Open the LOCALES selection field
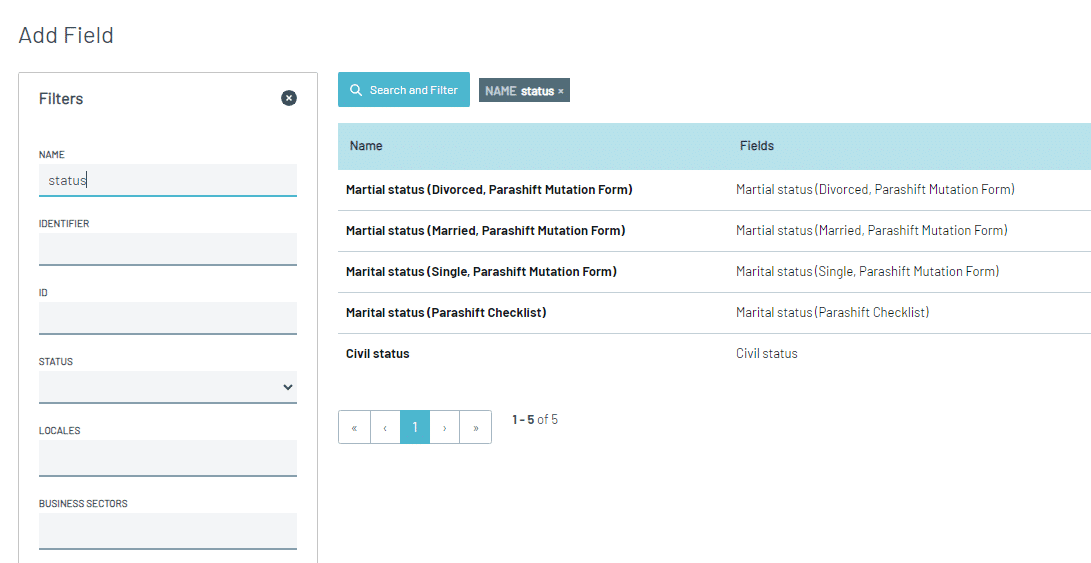 (168, 458)
